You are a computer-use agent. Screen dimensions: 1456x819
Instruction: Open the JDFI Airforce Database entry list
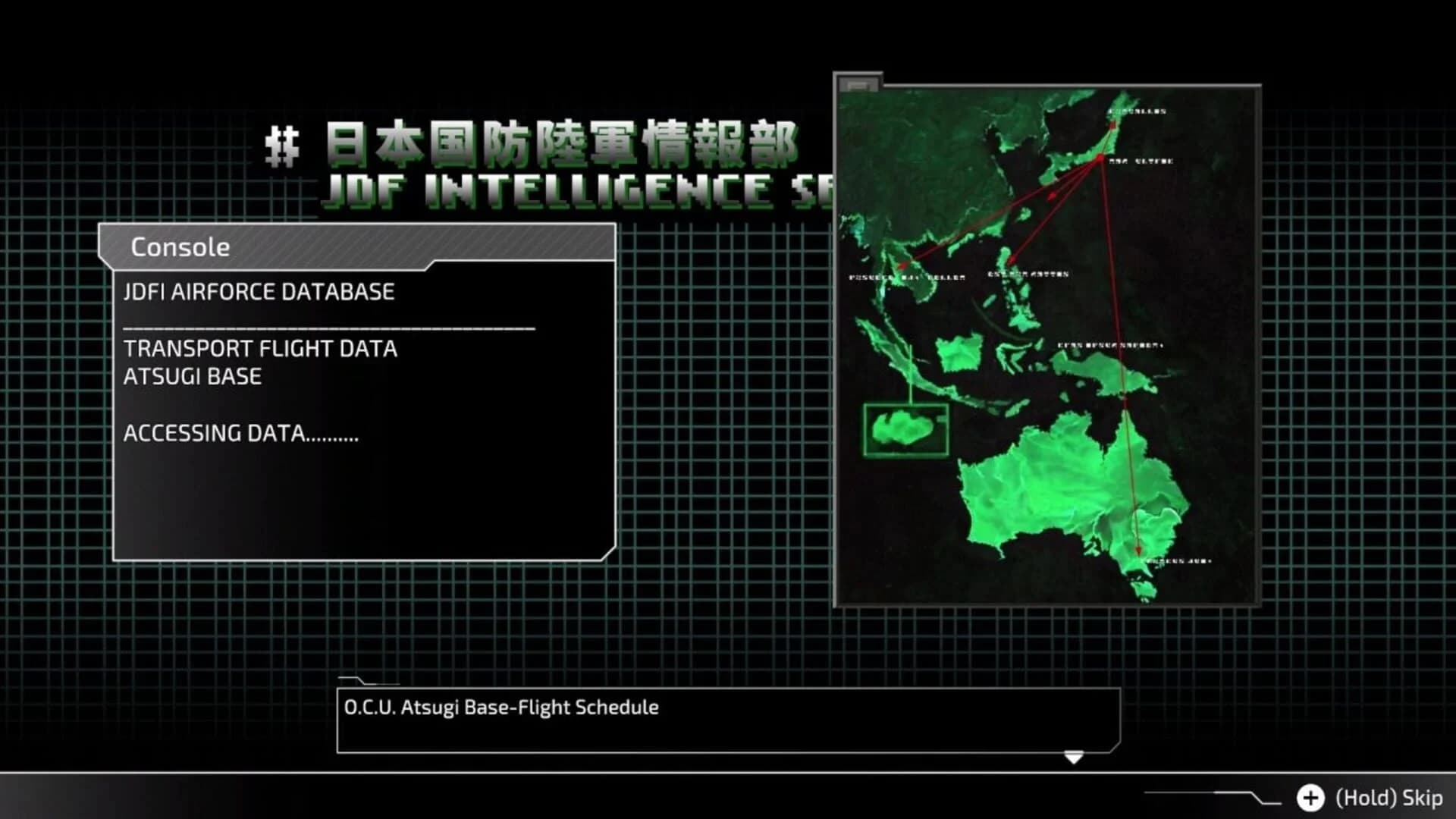[260, 291]
